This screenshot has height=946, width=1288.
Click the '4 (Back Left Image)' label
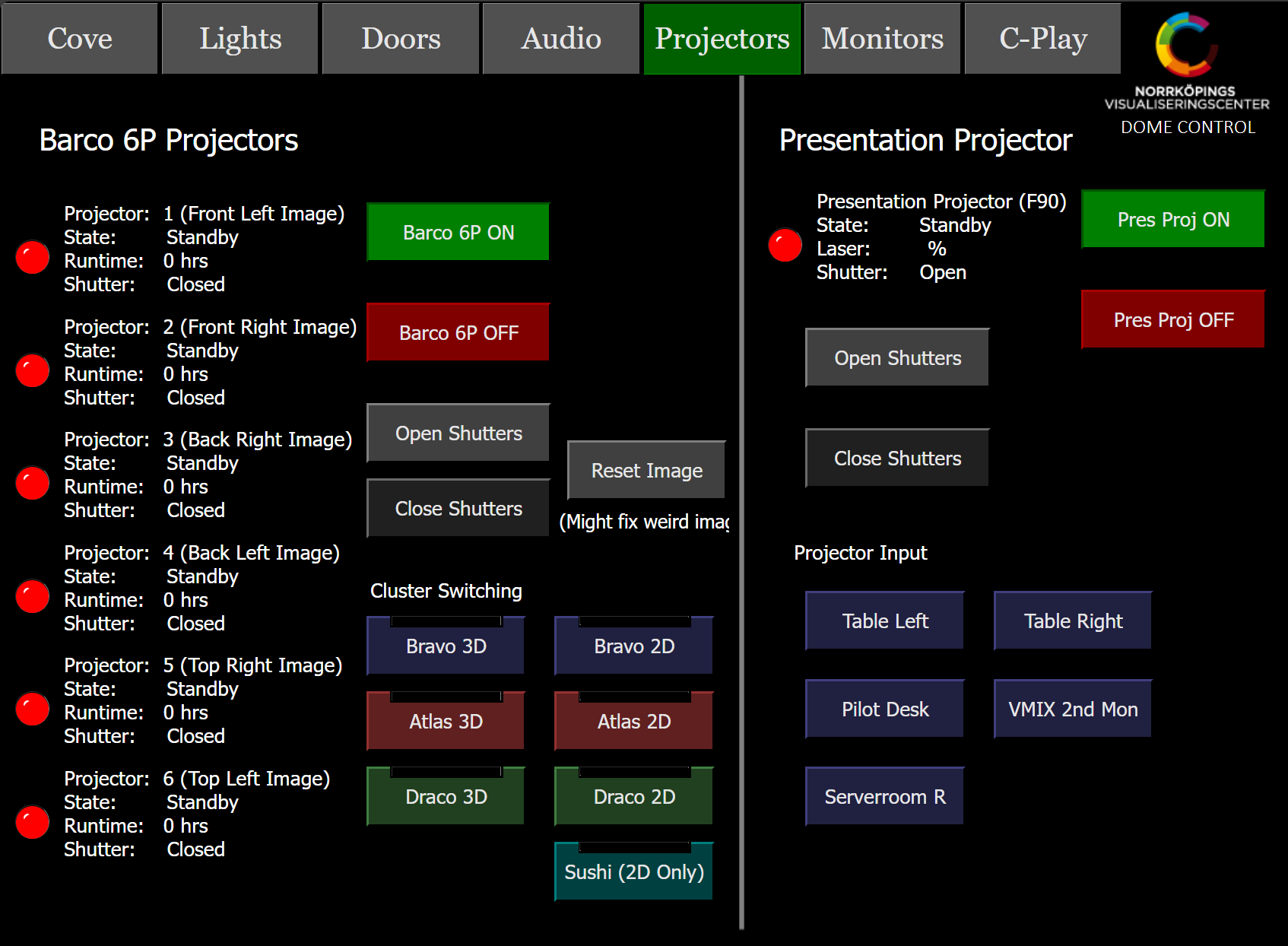click(x=252, y=553)
